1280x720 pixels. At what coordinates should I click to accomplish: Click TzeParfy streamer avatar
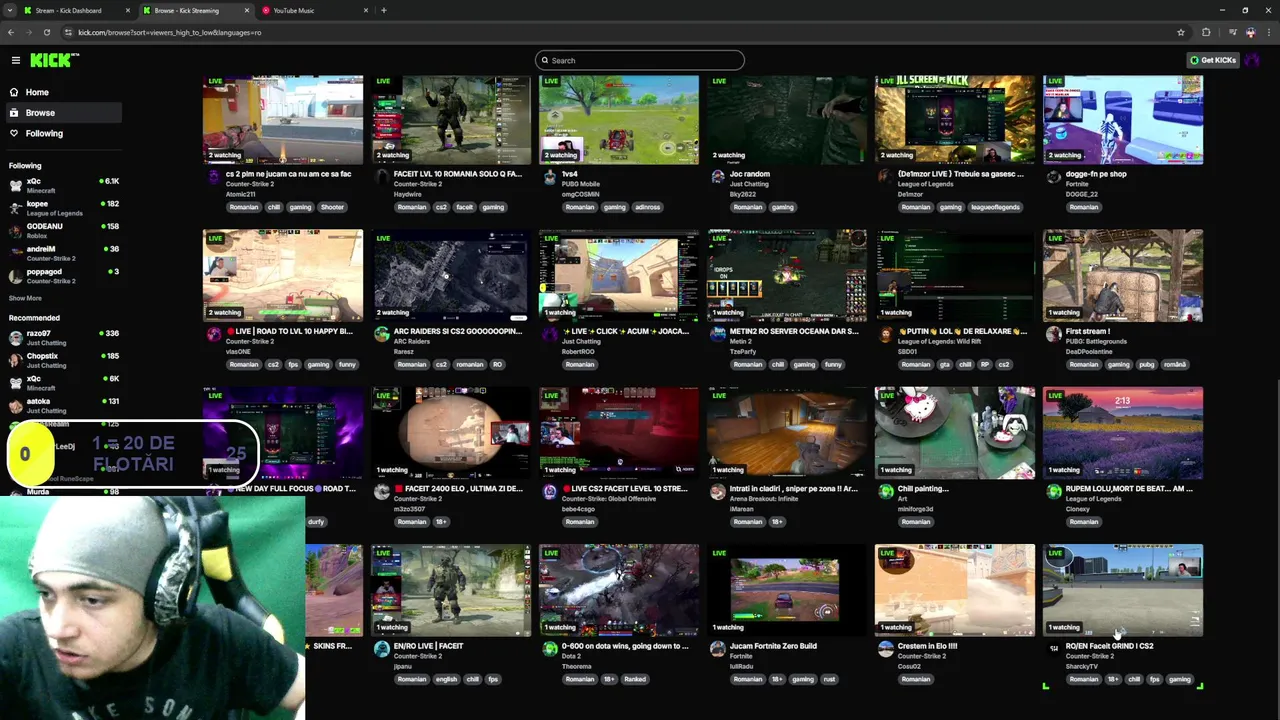(x=717, y=334)
